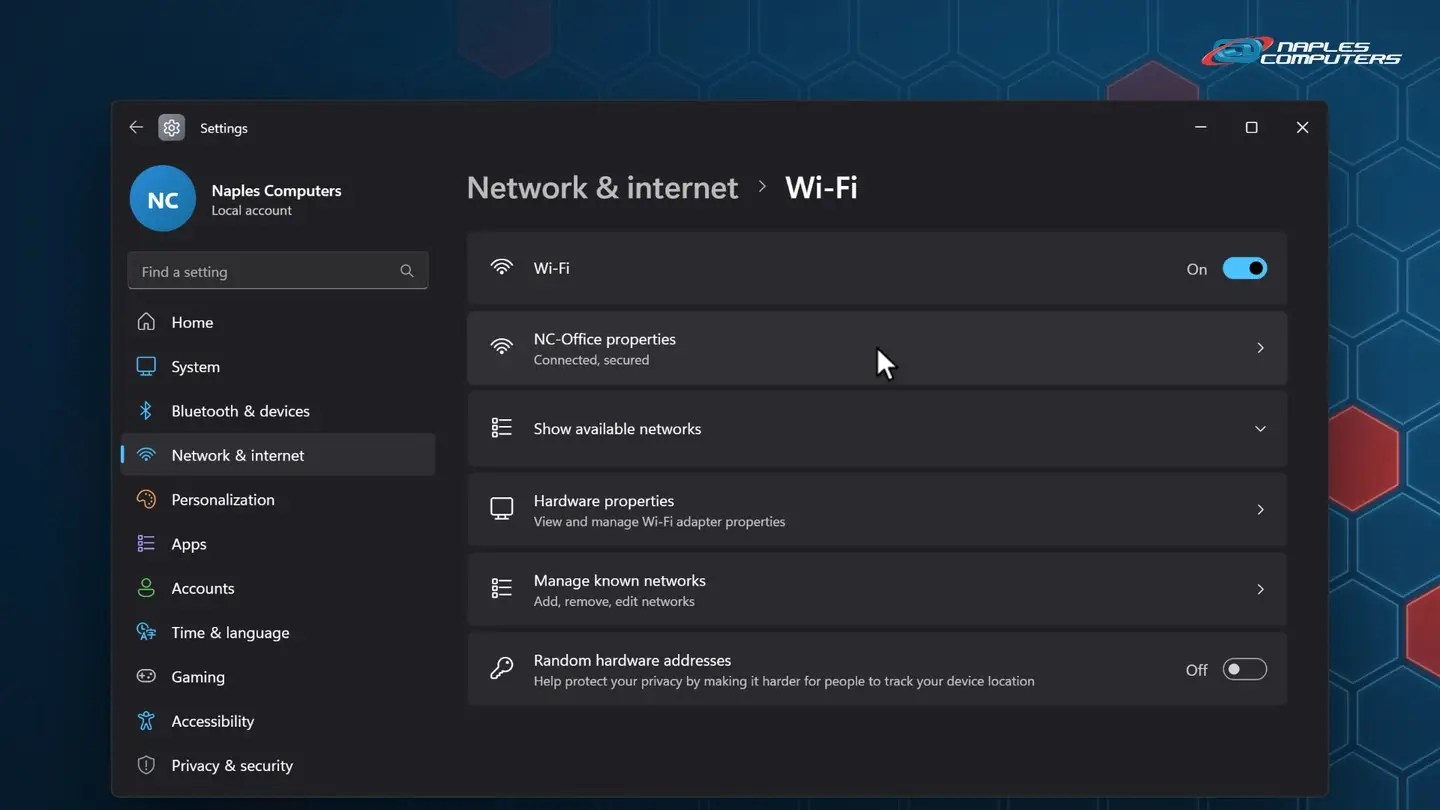Screen dimensions: 1440x810
Task: Open the NC profile avatar
Action: pyautogui.click(x=162, y=199)
